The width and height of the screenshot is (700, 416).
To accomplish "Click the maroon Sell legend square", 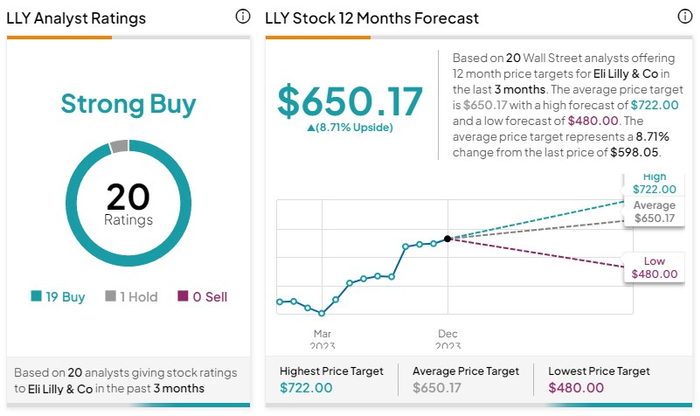I will point(182,296).
